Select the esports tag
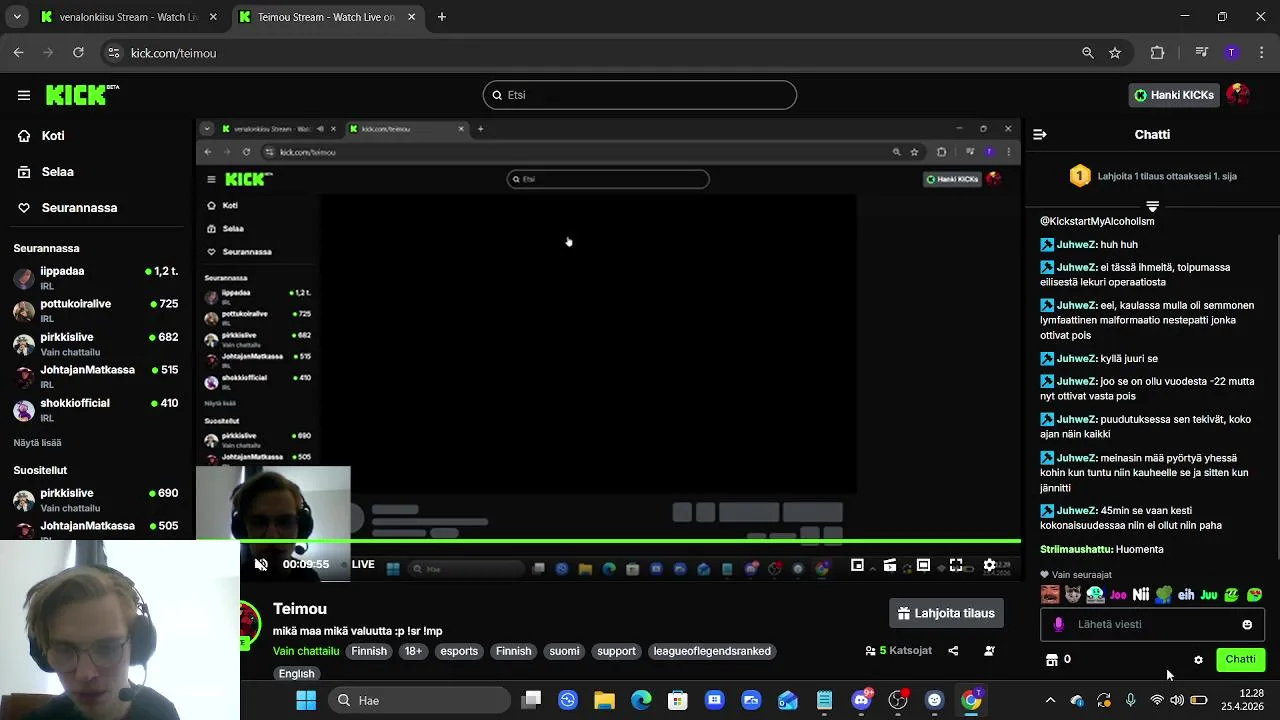This screenshot has width=1280, height=720. 459,651
